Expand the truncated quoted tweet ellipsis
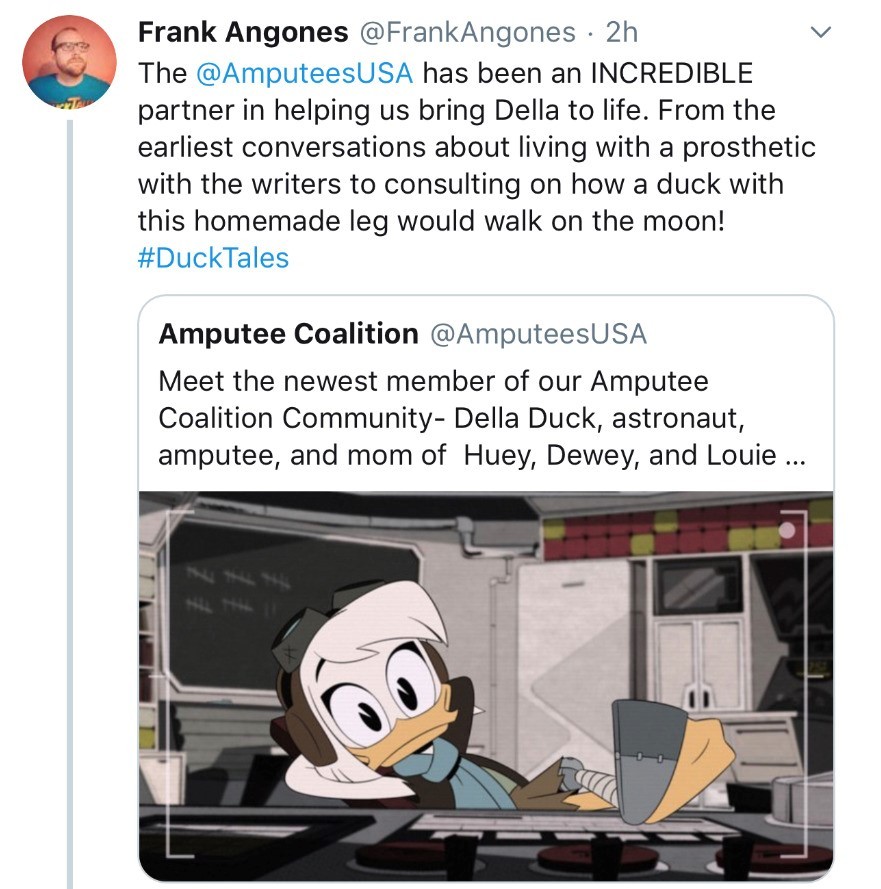This screenshot has height=889, width=881. click(796, 457)
